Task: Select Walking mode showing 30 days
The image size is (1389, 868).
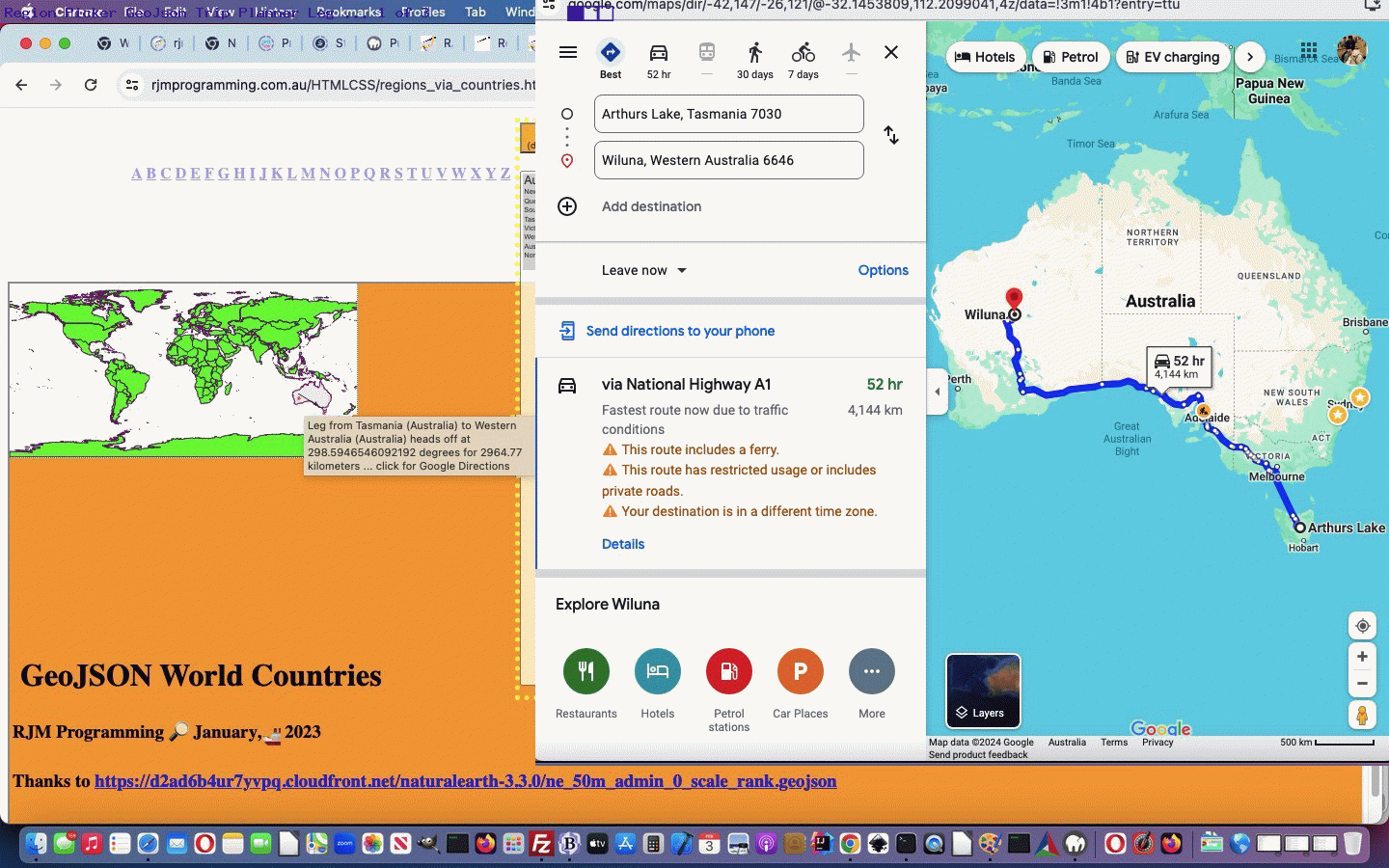Action: 755,60
